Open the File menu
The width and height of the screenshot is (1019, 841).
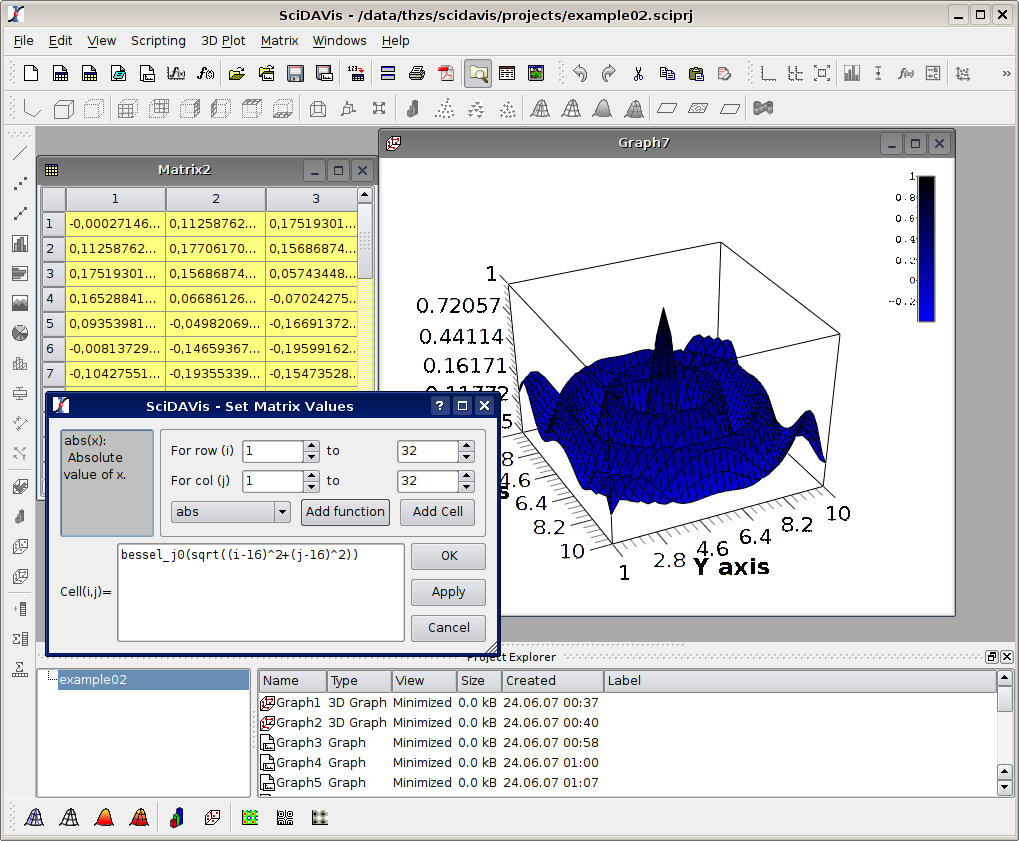pos(23,40)
